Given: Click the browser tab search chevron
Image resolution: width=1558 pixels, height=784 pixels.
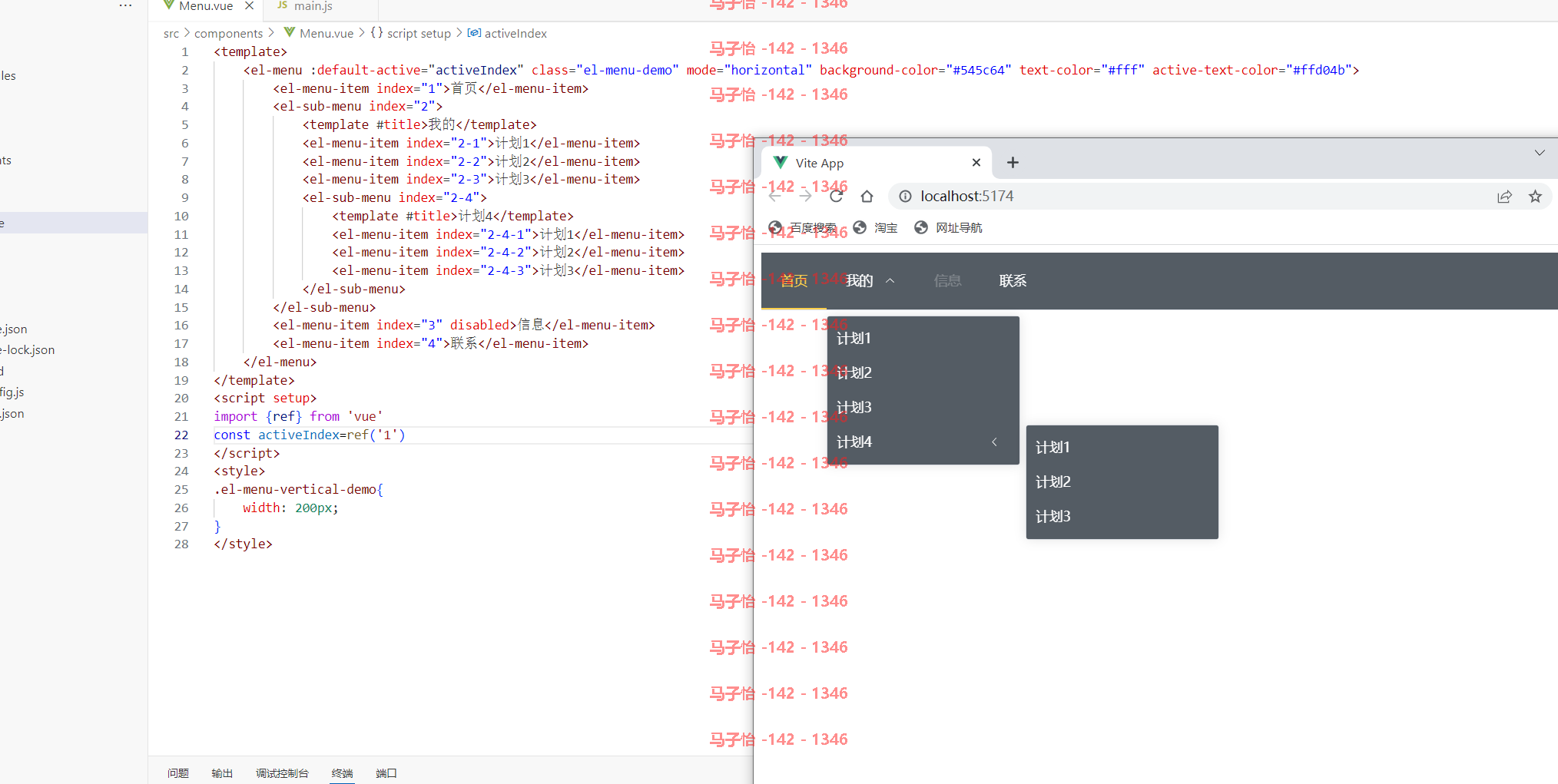Looking at the screenshot, I should pos(1540,153).
